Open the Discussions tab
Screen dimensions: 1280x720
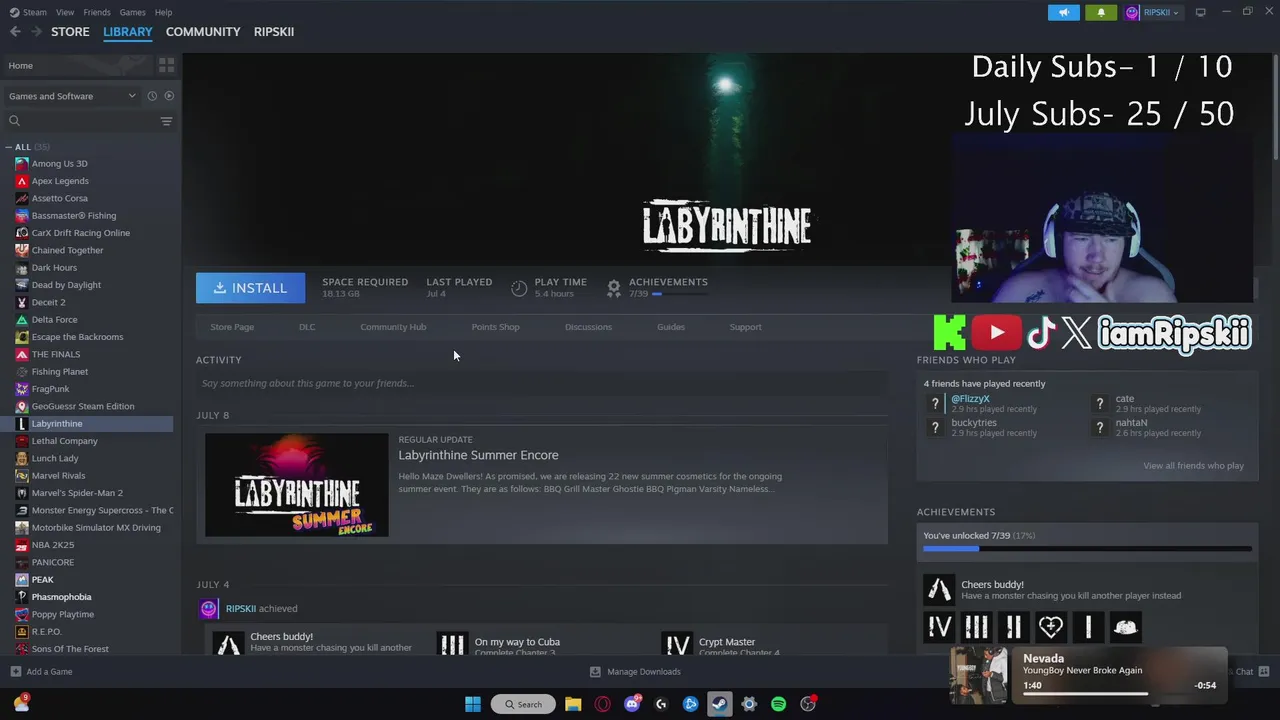coord(588,327)
